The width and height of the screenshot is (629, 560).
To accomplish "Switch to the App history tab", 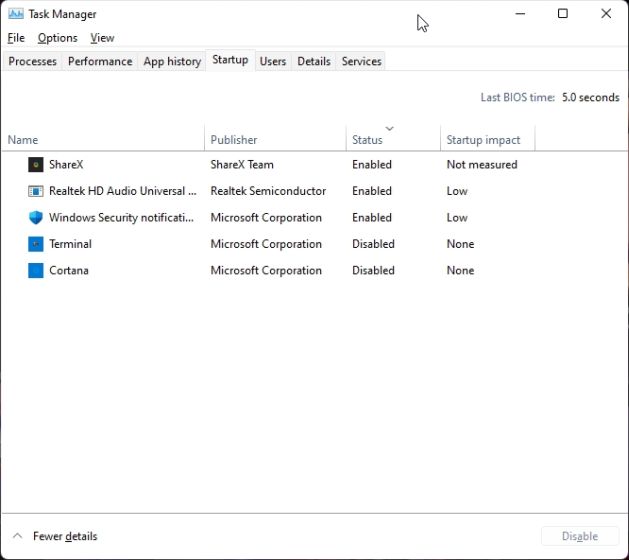I will coord(172,61).
